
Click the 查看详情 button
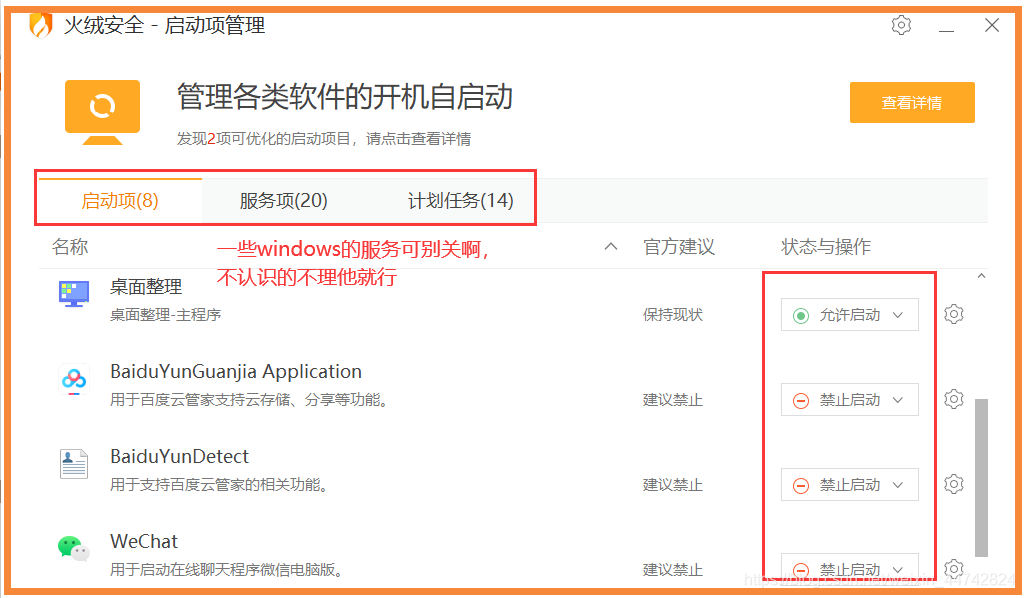912,103
